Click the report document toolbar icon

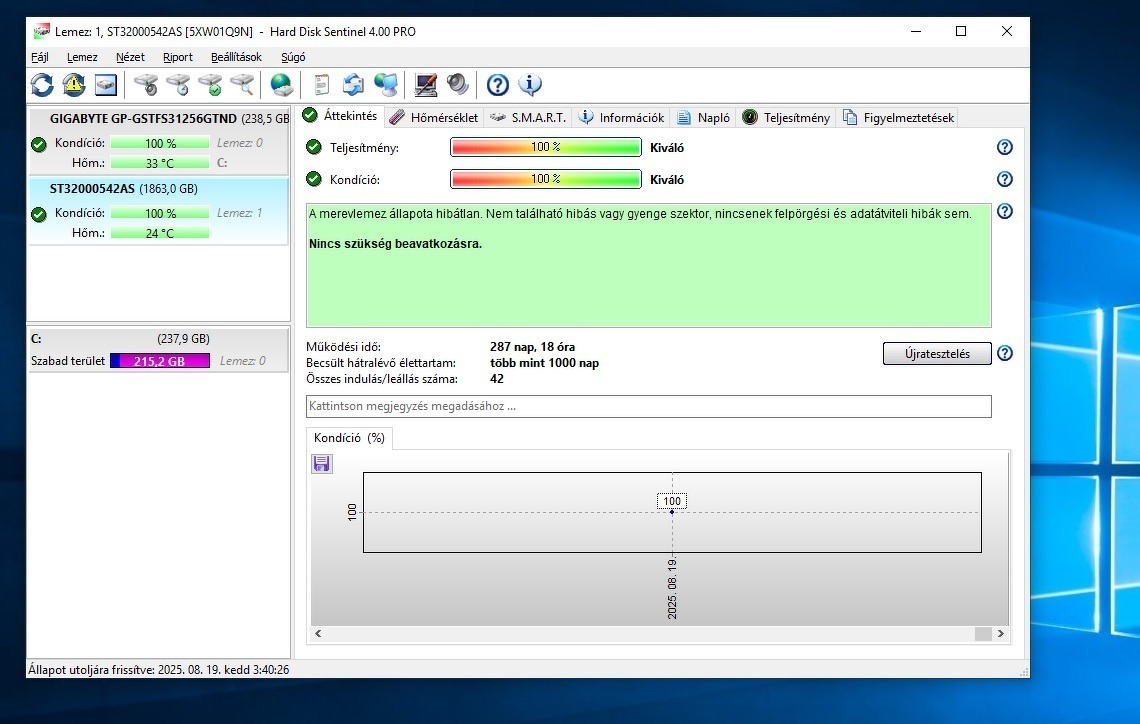click(x=321, y=85)
